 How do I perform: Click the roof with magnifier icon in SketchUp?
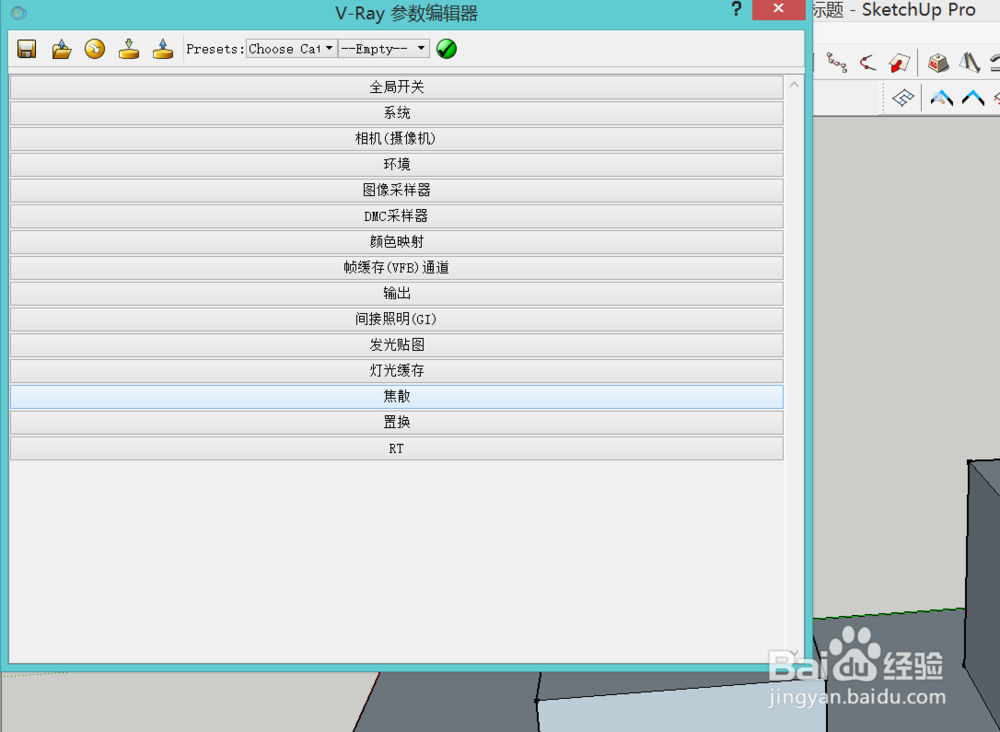tap(942, 98)
